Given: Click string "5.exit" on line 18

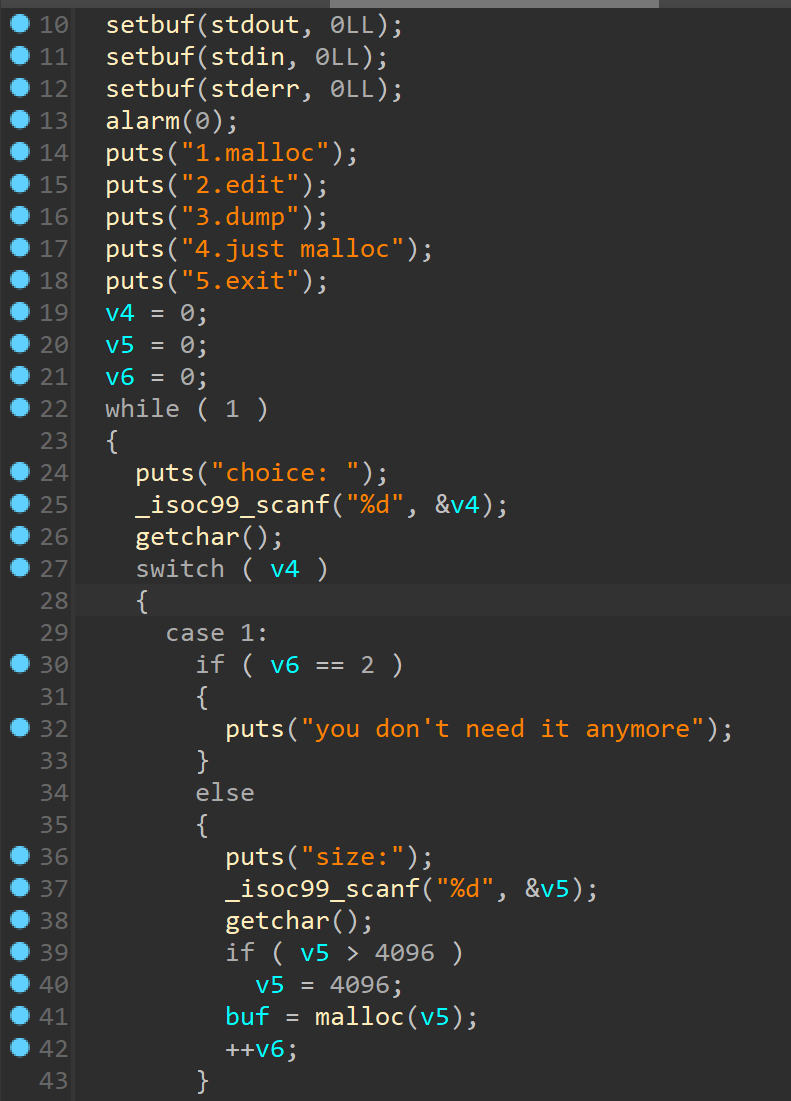Looking at the screenshot, I should coord(240,280).
